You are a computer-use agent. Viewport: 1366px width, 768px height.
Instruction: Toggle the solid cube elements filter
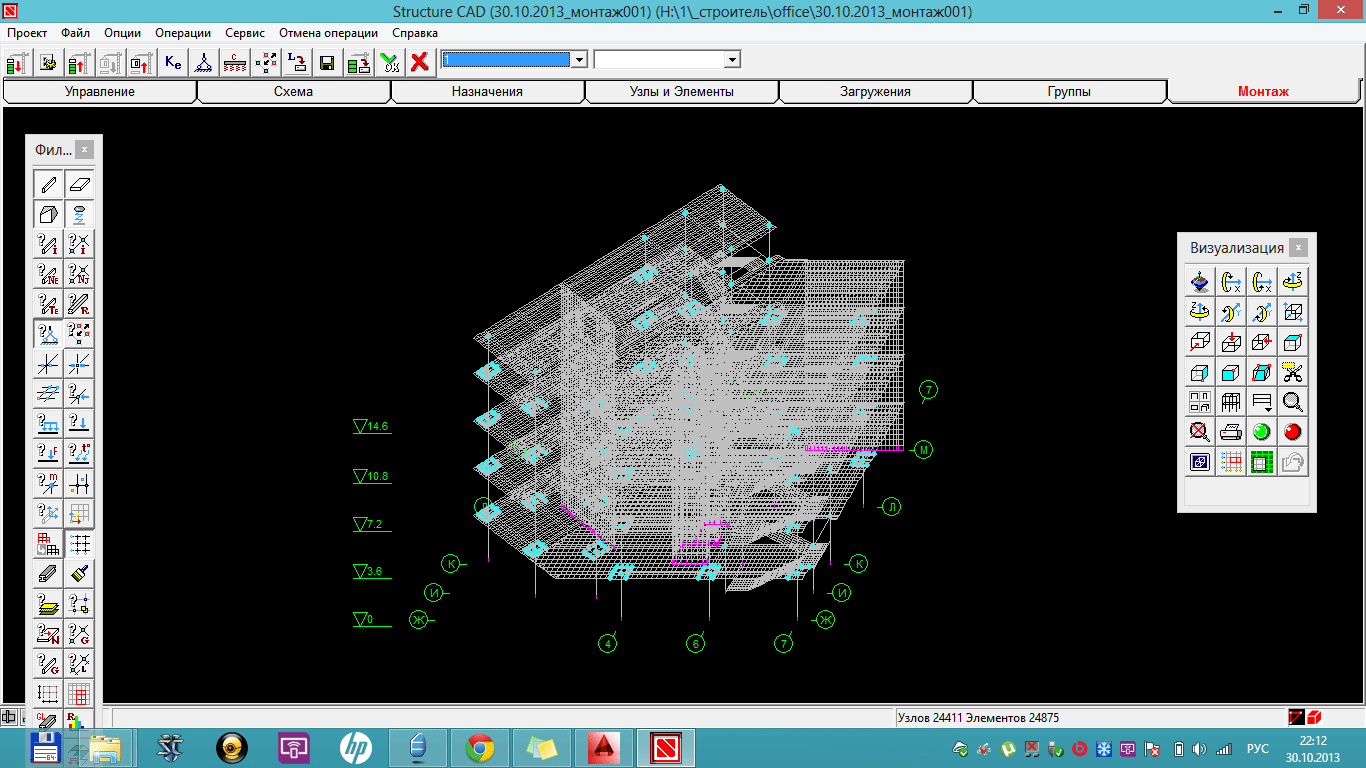coord(48,214)
